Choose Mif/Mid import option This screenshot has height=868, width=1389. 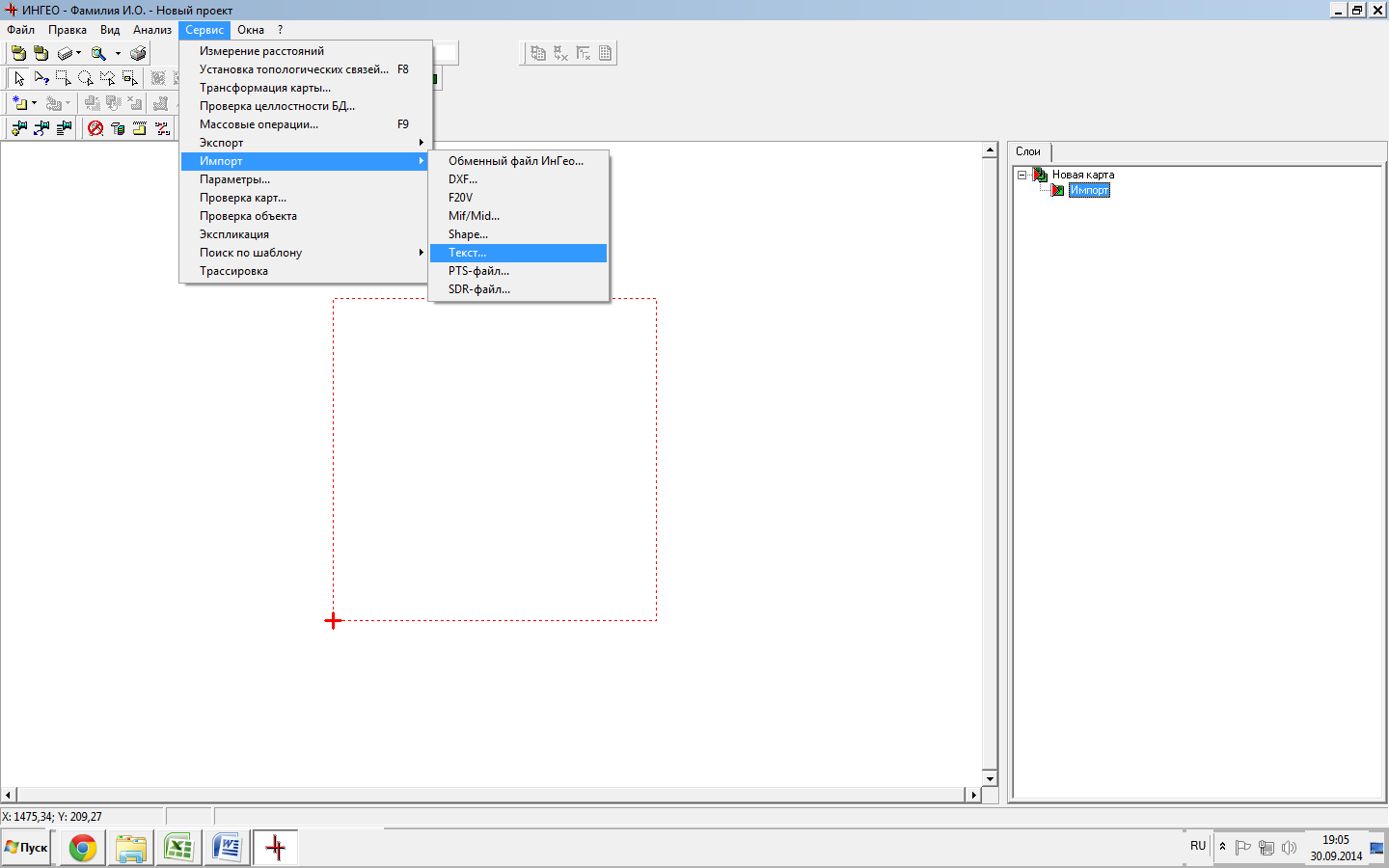(x=519, y=216)
